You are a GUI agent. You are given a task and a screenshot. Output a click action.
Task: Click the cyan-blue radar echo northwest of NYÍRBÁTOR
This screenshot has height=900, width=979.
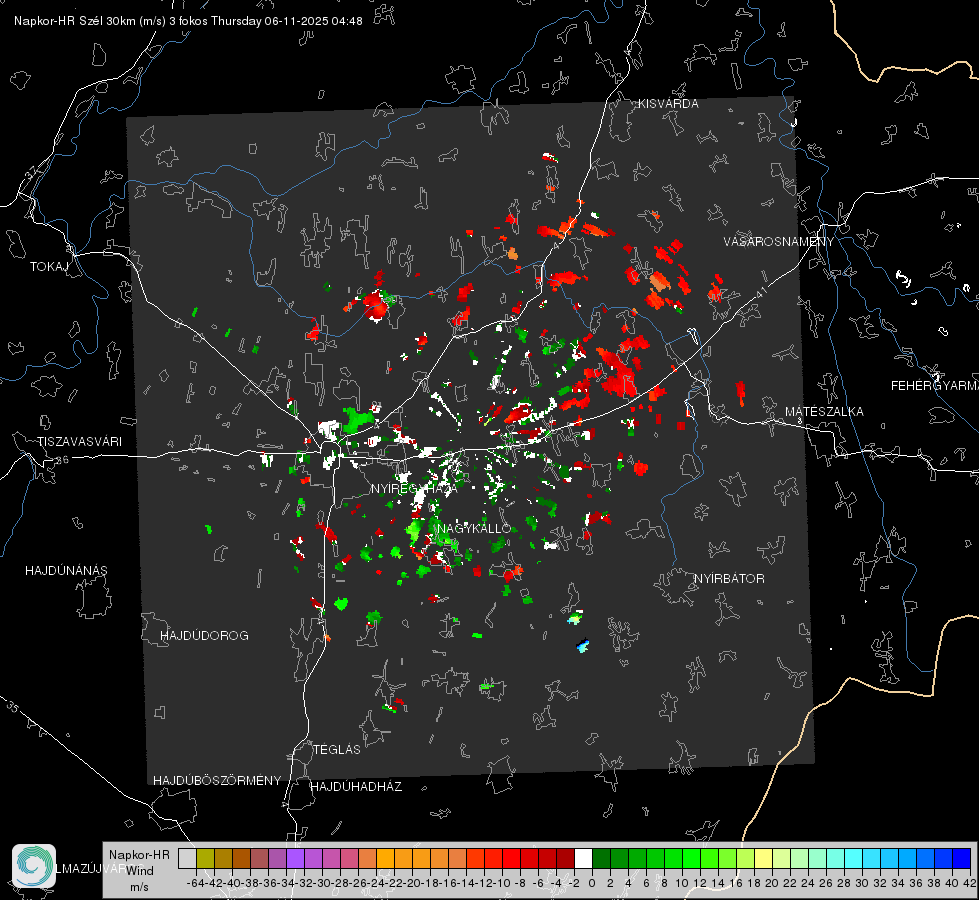583,645
